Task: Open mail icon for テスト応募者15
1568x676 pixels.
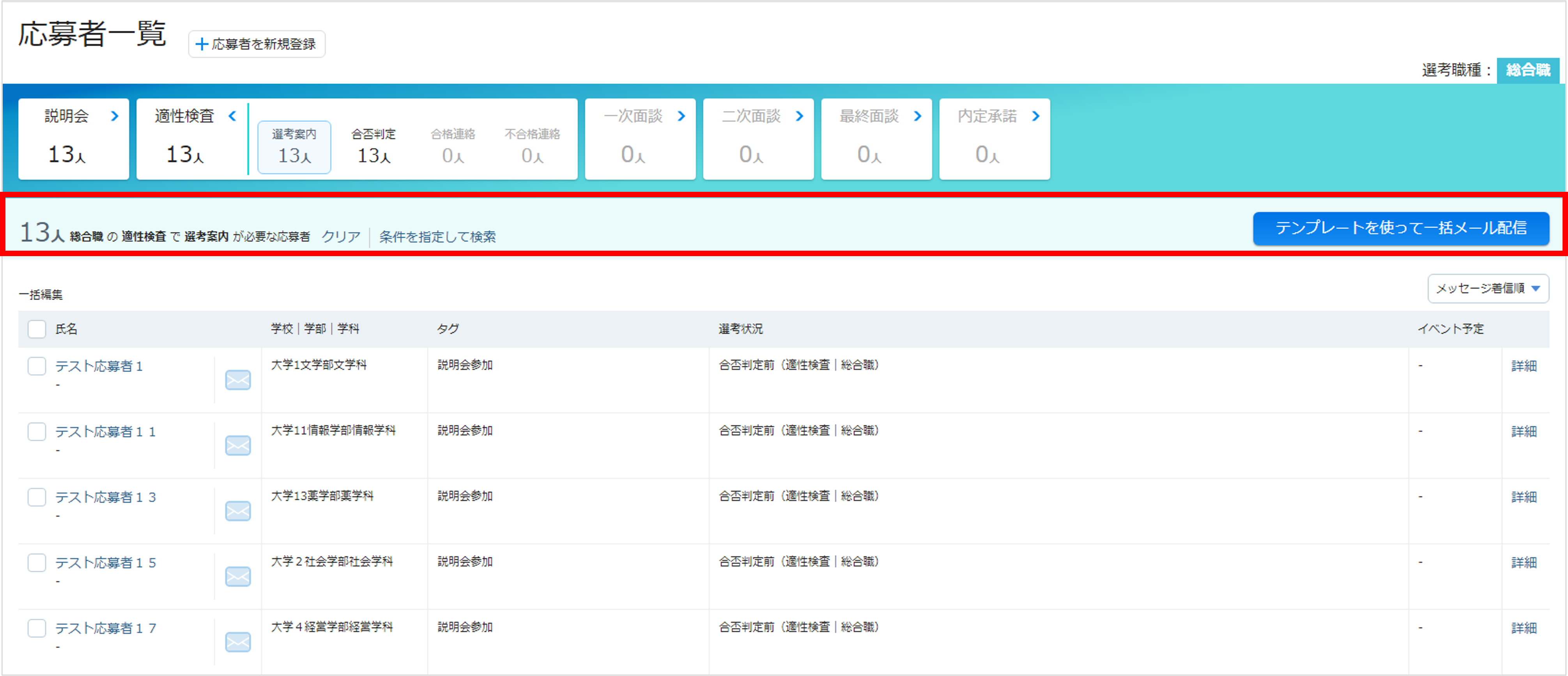Action: 237,577
